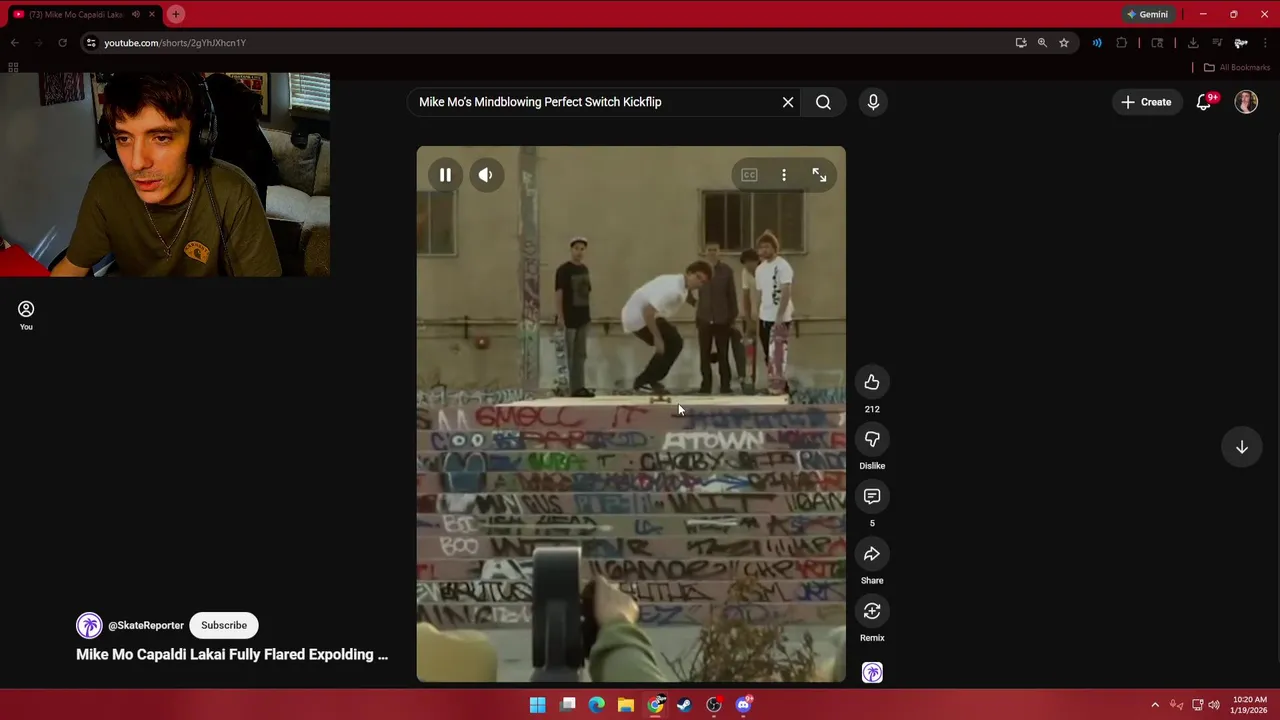Open Chrome downloads
Screen dimensions: 1280x720
point(1193,43)
